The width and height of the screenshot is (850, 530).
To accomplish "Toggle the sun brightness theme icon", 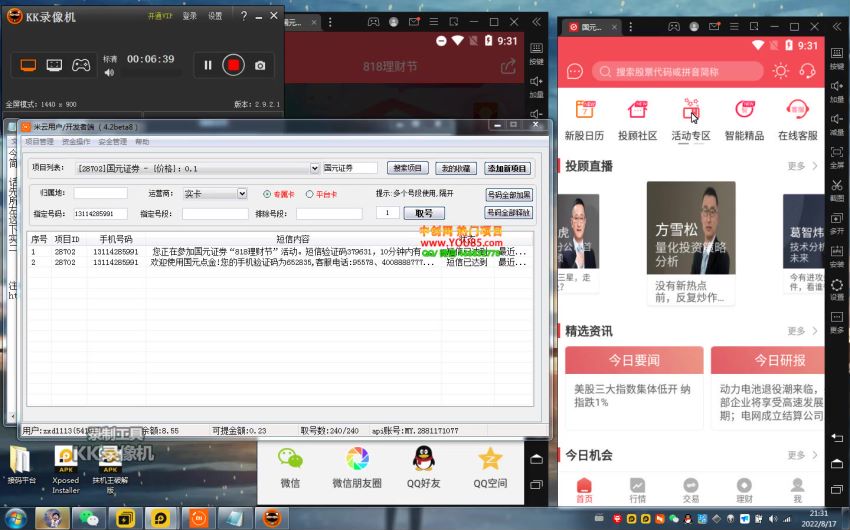I will pyautogui.click(x=781, y=71).
